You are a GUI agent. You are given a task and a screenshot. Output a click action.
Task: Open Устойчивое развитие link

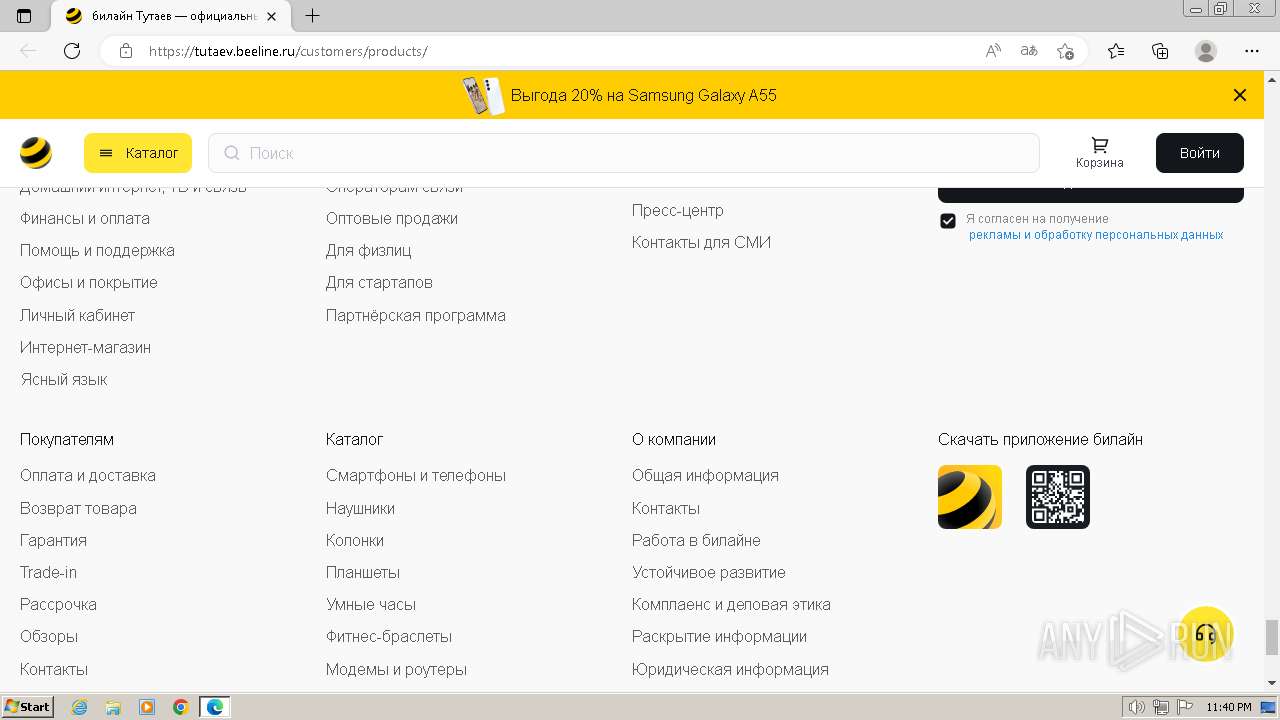click(709, 572)
